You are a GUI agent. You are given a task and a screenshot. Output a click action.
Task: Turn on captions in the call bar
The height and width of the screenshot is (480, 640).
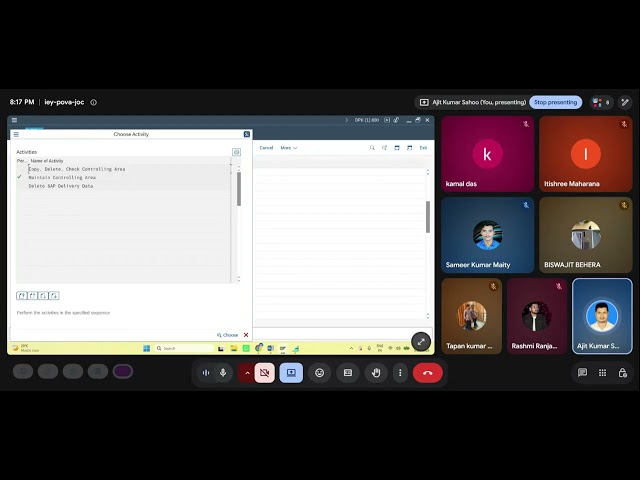point(348,373)
